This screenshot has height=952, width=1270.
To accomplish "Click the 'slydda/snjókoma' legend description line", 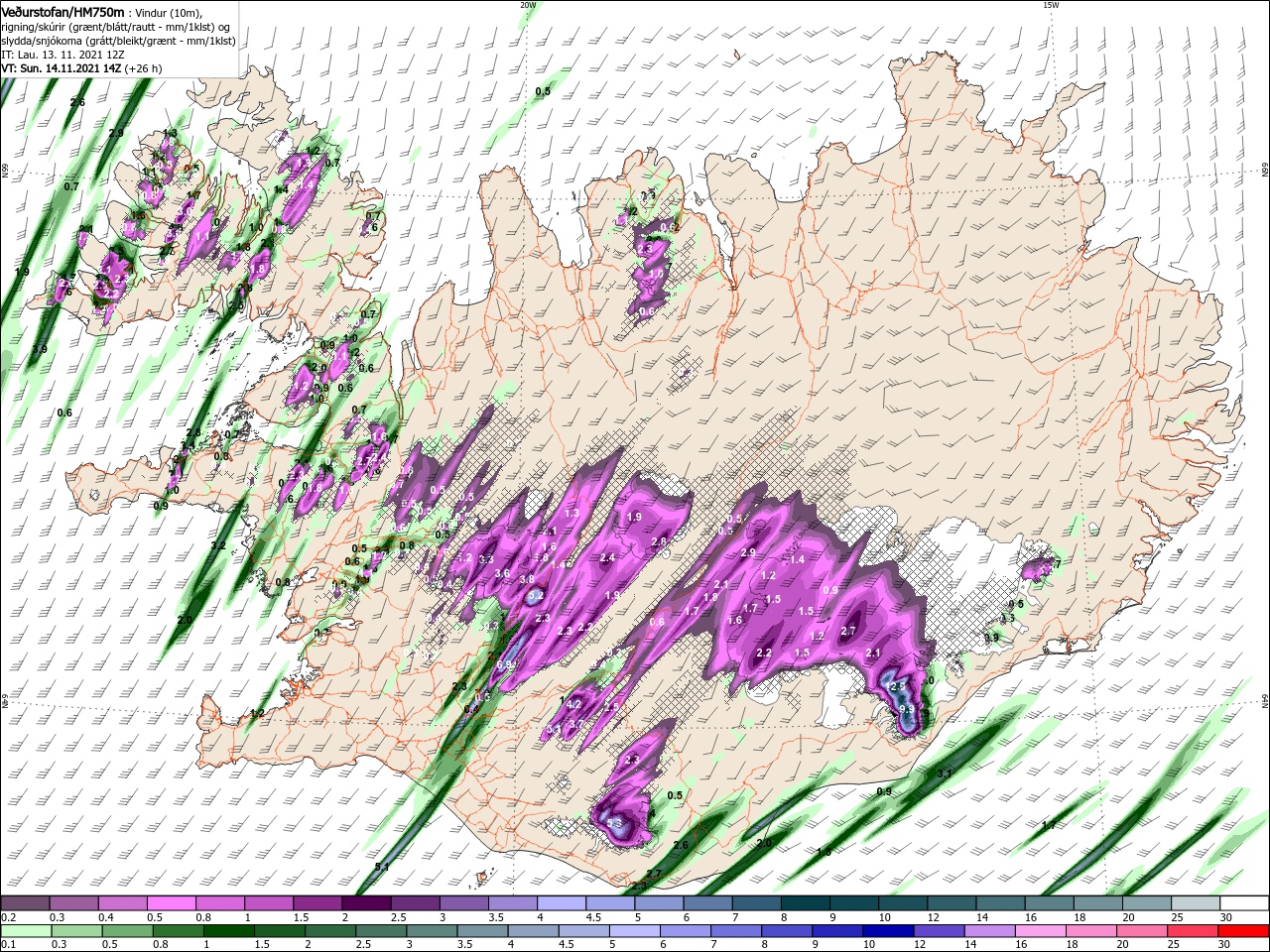I will click(x=118, y=41).
